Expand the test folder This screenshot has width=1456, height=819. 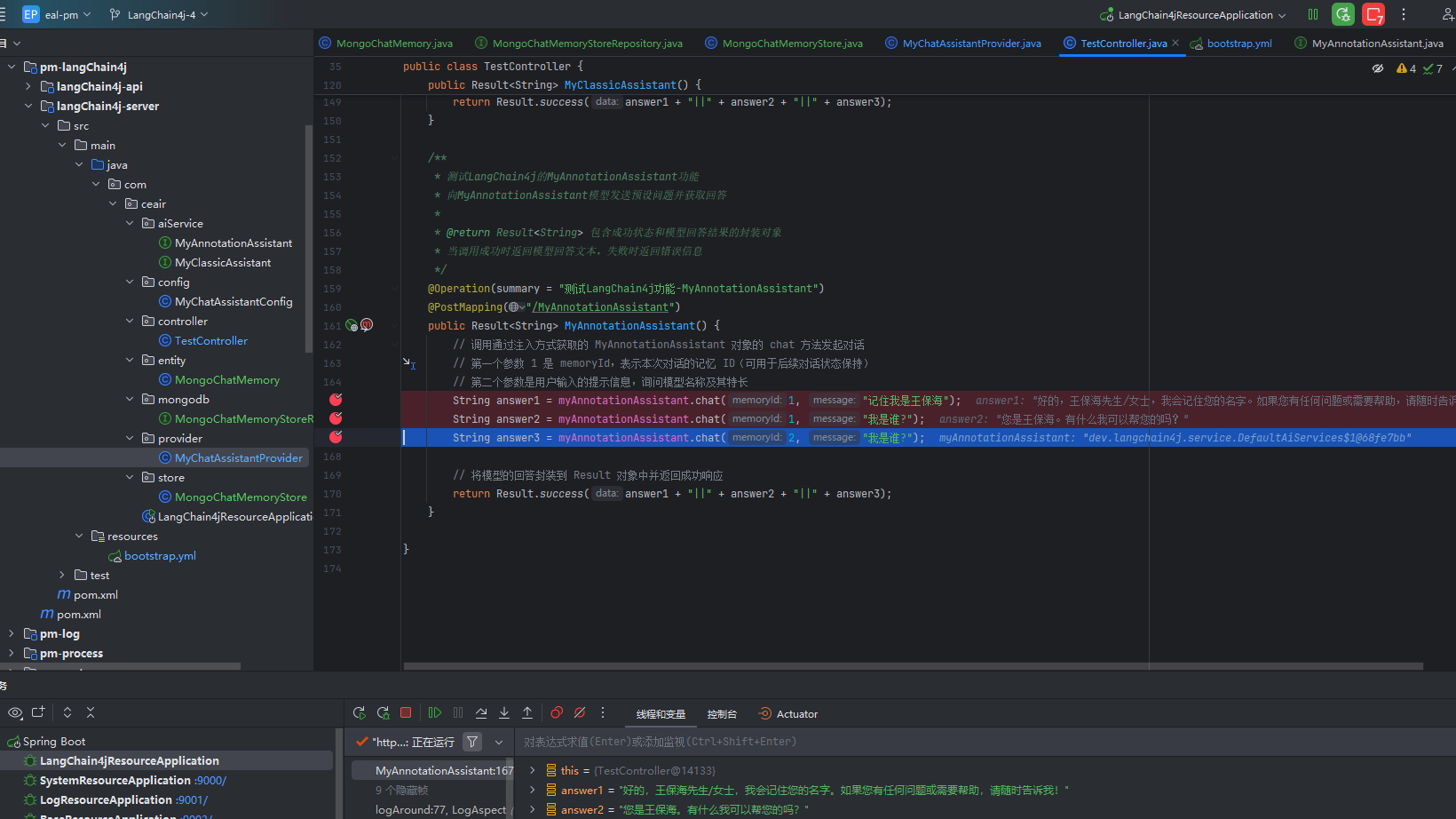pyautogui.click(x=62, y=575)
